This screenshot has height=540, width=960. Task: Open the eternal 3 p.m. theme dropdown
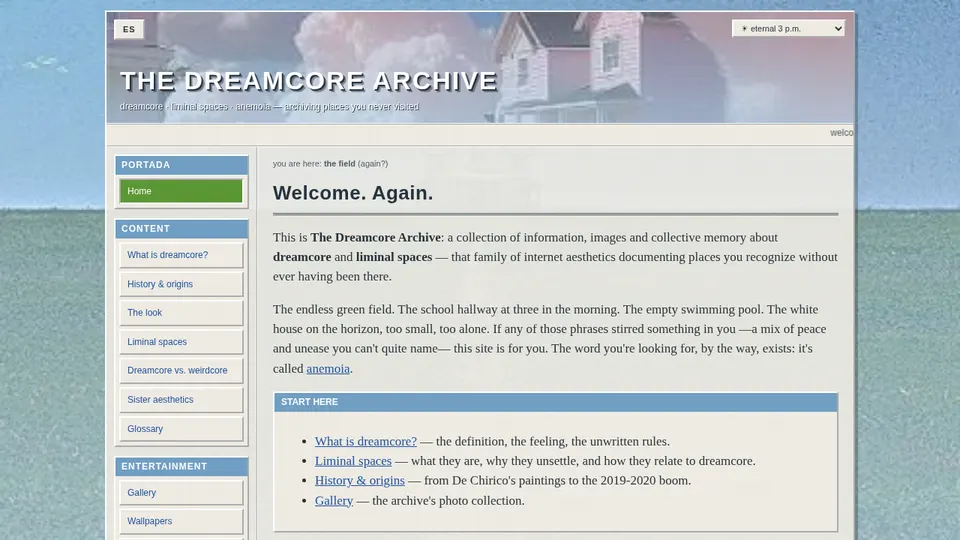pos(788,28)
